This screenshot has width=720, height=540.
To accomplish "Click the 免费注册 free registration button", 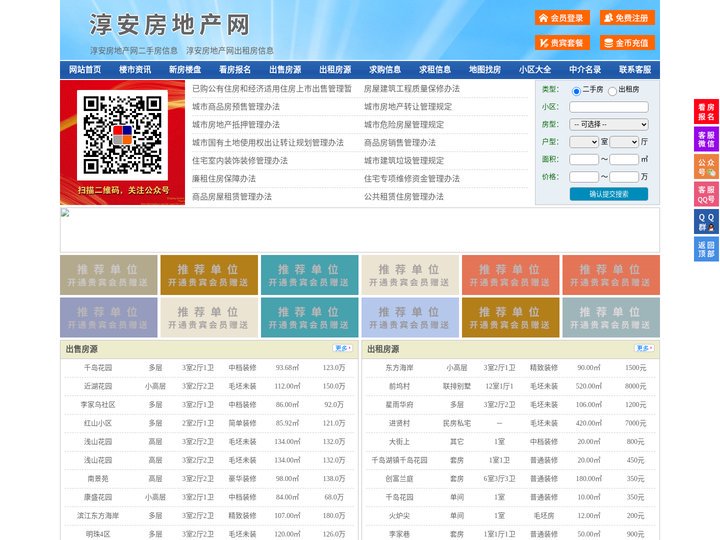I will pyautogui.click(x=627, y=18).
